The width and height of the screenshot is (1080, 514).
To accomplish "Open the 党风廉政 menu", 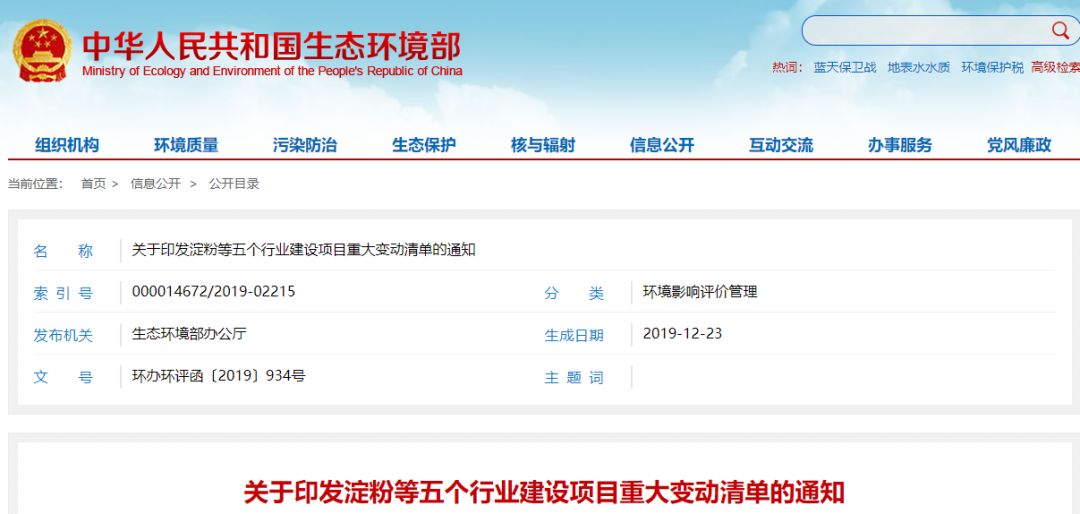I will [1019, 145].
